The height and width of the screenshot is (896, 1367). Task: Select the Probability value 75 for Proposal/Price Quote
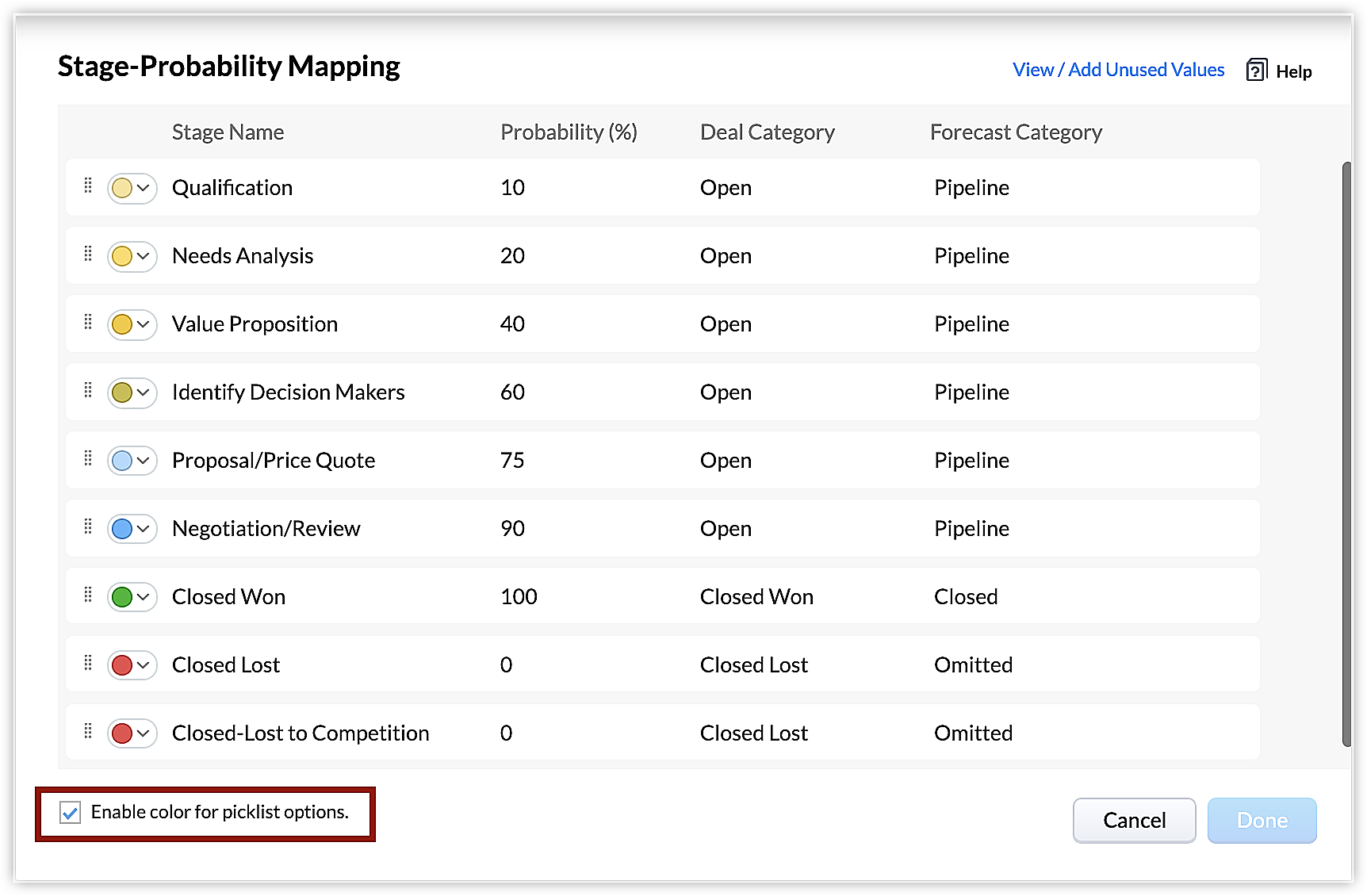(x=512, y=461)
